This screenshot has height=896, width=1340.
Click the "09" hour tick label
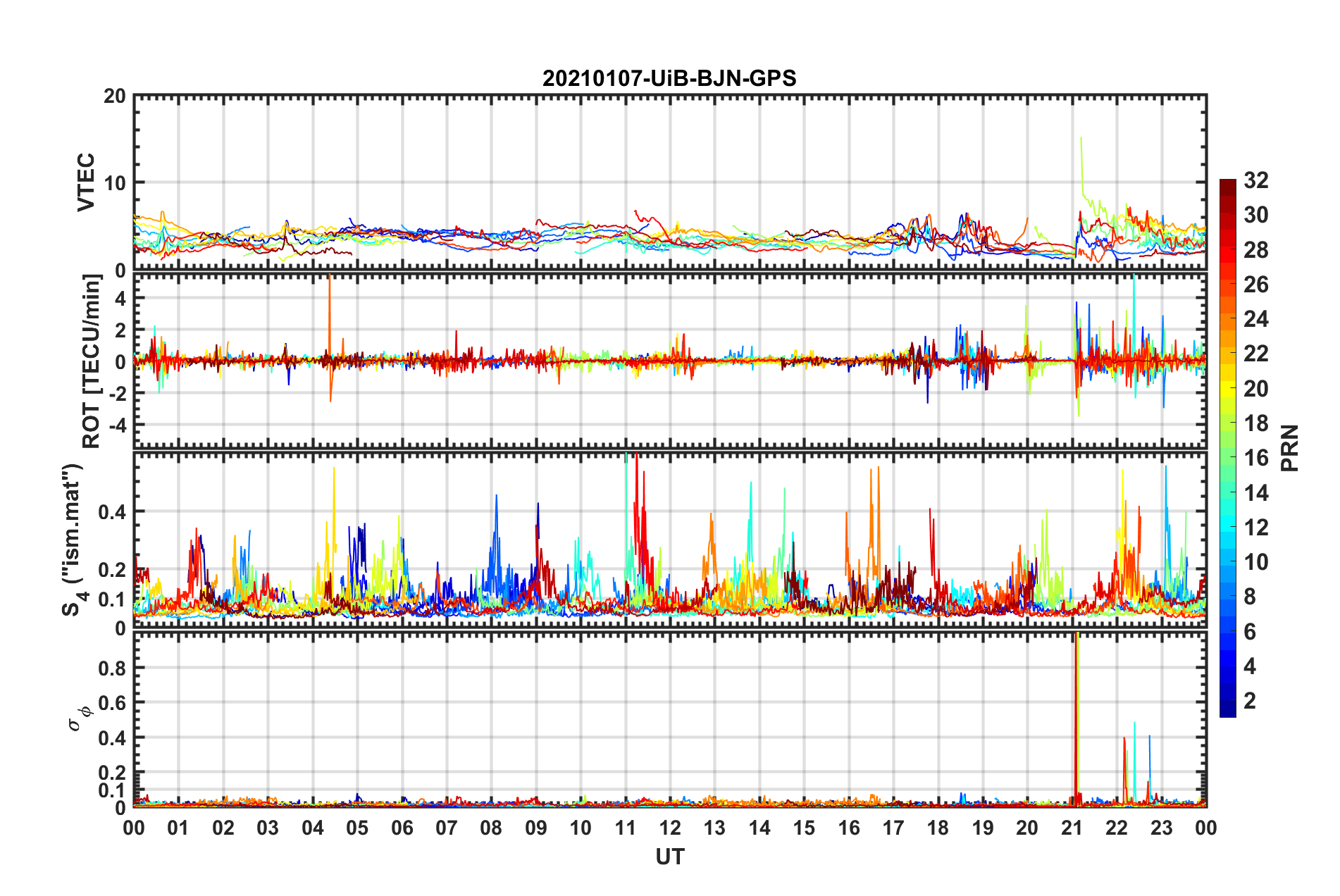[536, 828]
